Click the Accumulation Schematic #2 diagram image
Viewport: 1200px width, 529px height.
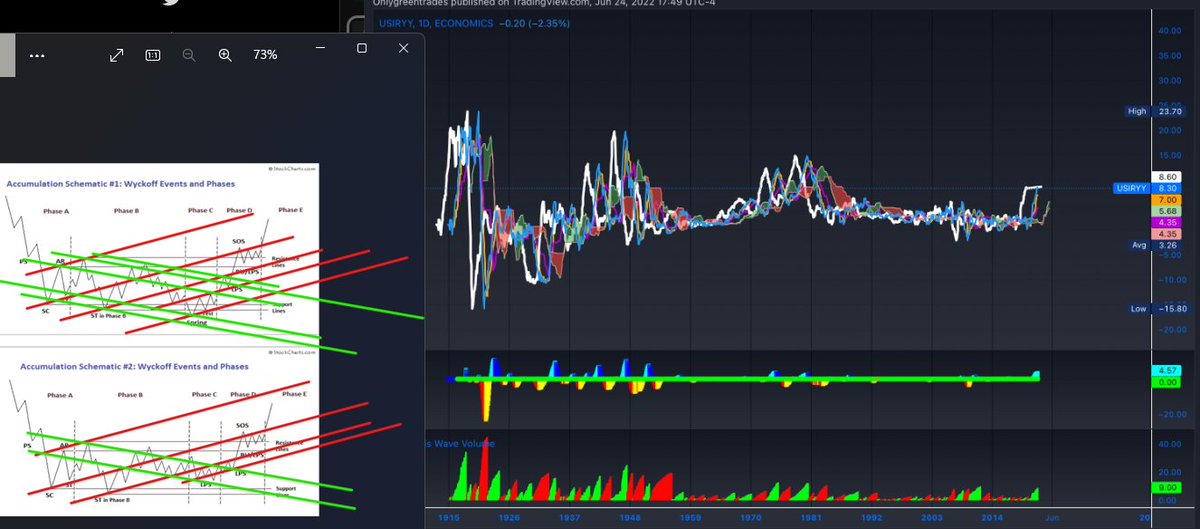[160, 433]
